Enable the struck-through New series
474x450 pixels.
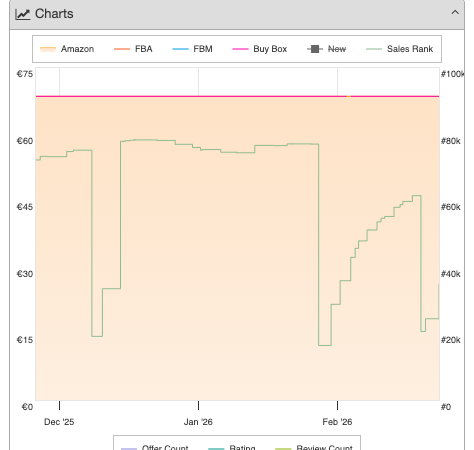click(326, 49)
